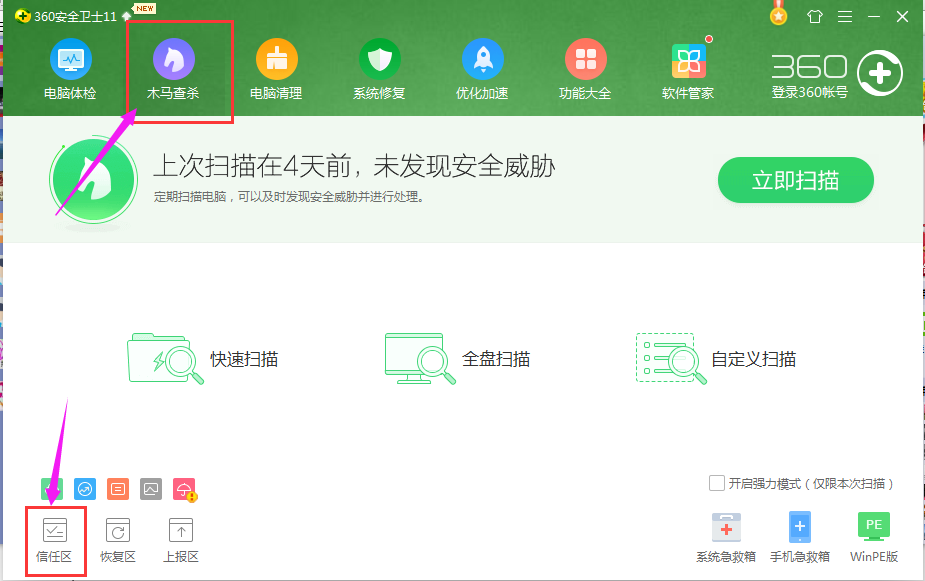The image size is (925, 581).
Task: Open 功能大全 all features
Action: [x=585, y=69]
